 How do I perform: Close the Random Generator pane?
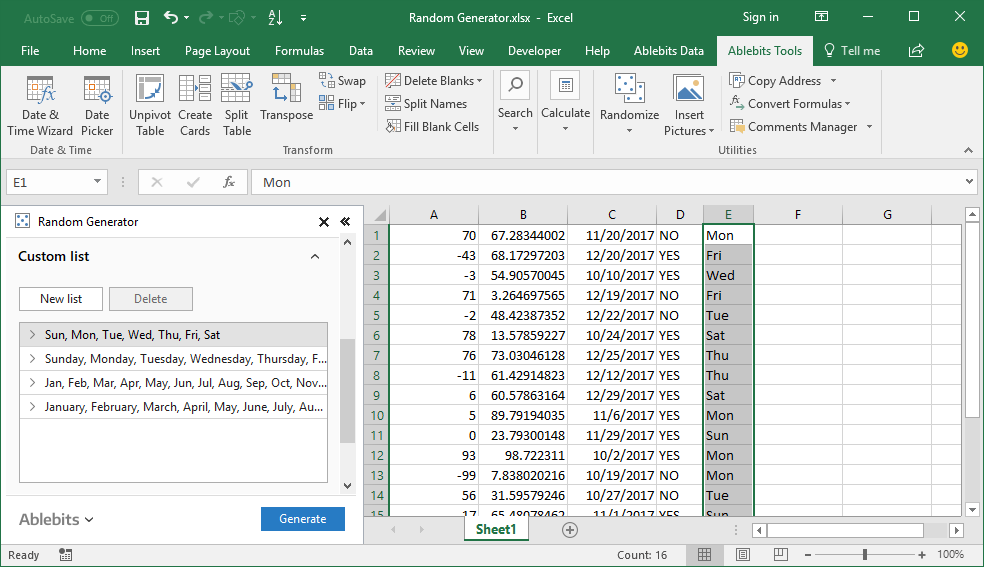click(324, 221)
